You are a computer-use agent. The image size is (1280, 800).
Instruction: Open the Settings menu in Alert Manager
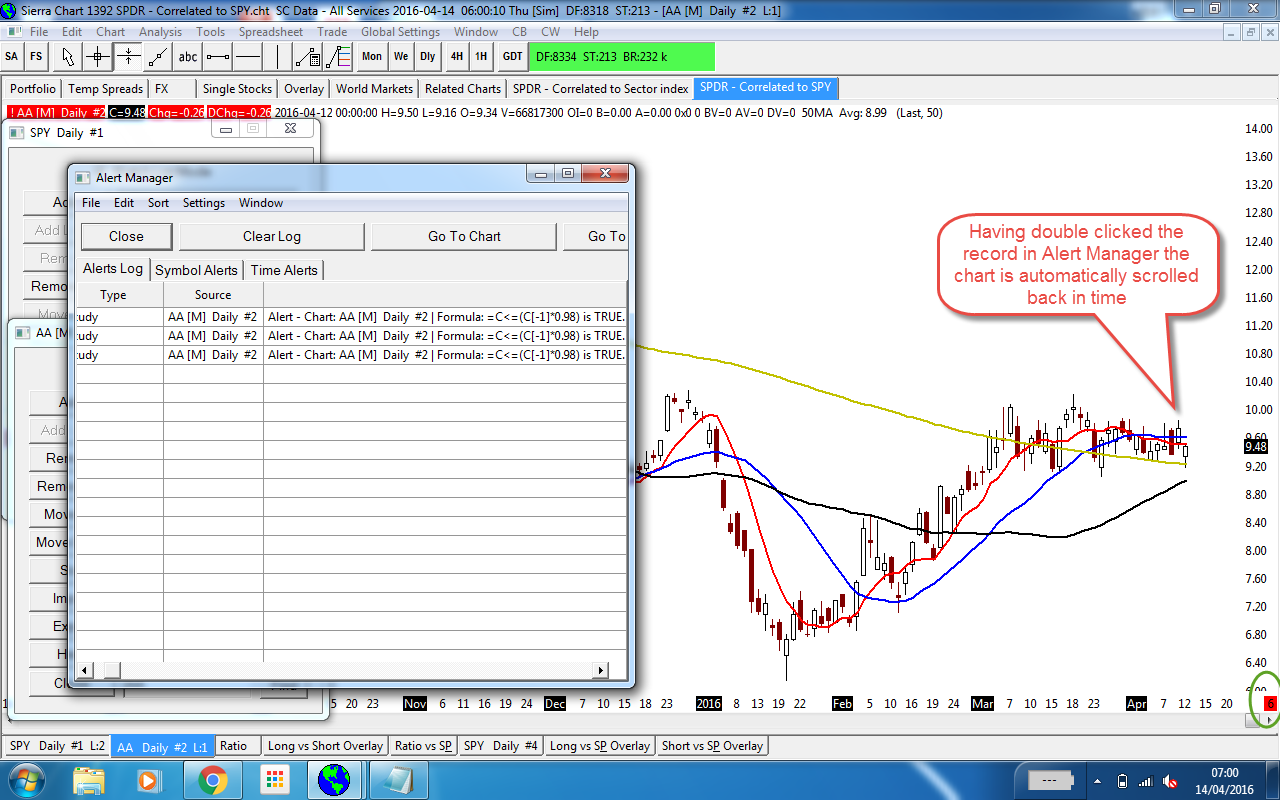(204, 203)
